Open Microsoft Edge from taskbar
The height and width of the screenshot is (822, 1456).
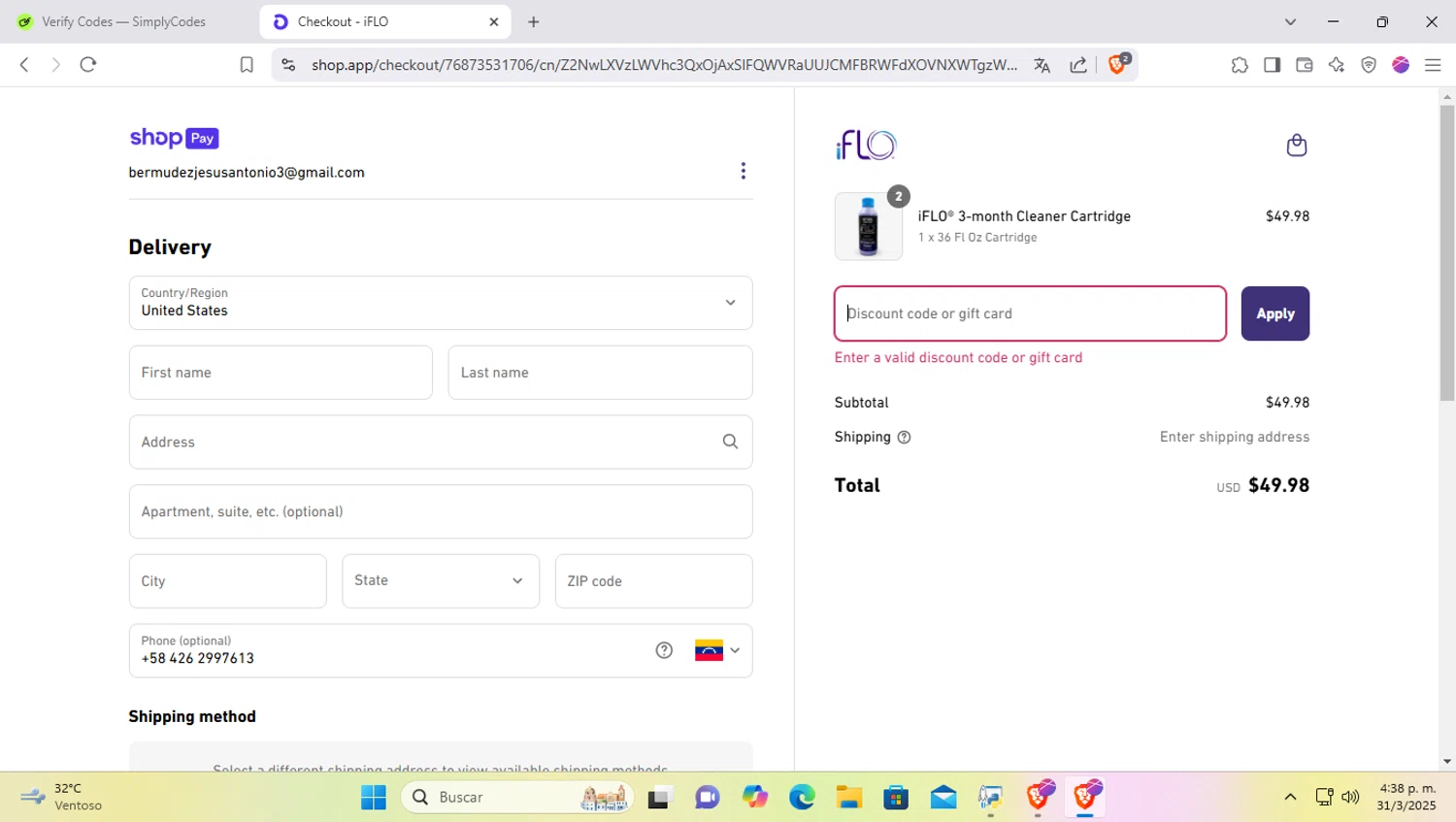click(x=802, y=797)
